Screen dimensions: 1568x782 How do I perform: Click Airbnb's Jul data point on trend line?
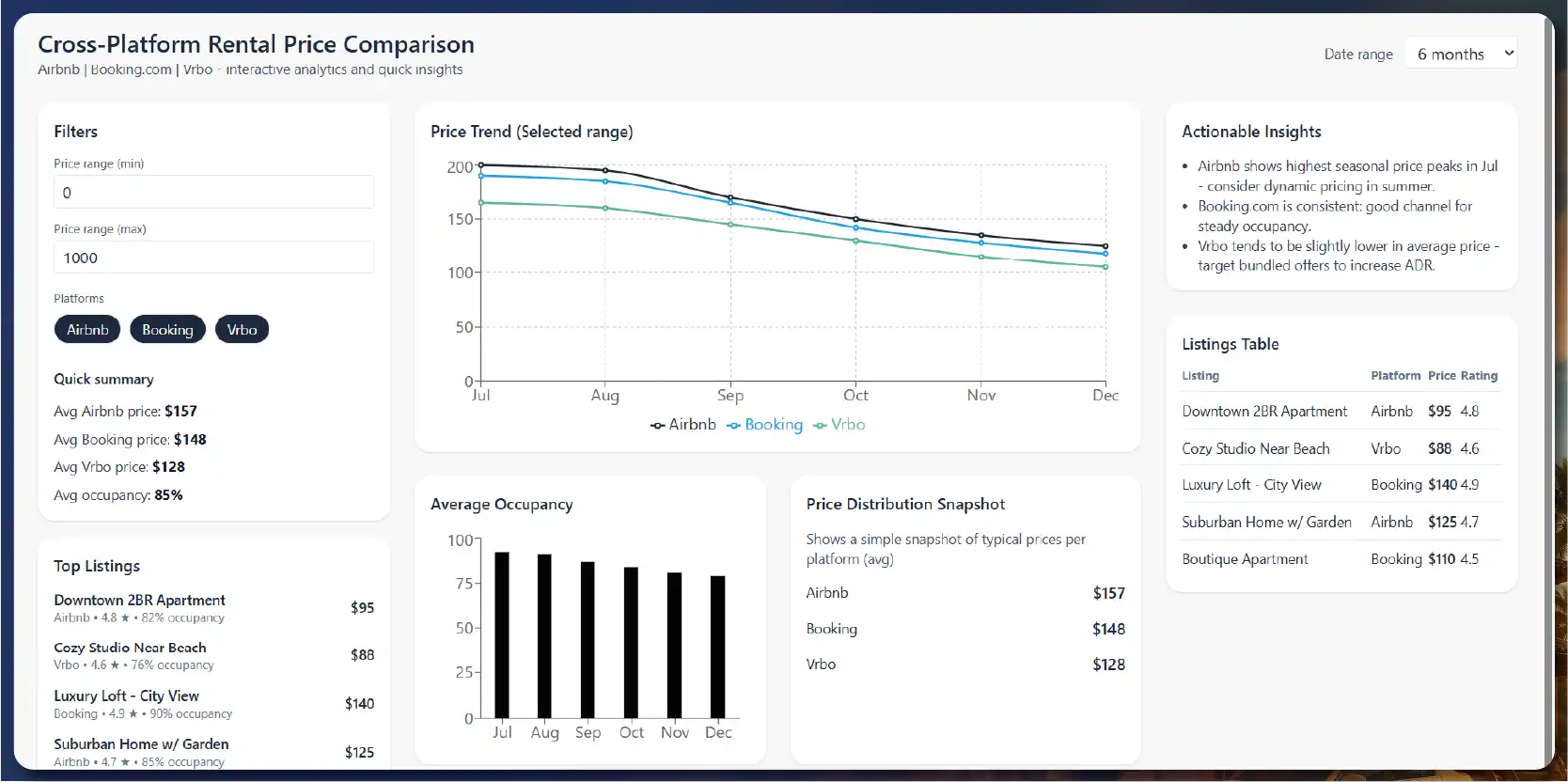481,165
